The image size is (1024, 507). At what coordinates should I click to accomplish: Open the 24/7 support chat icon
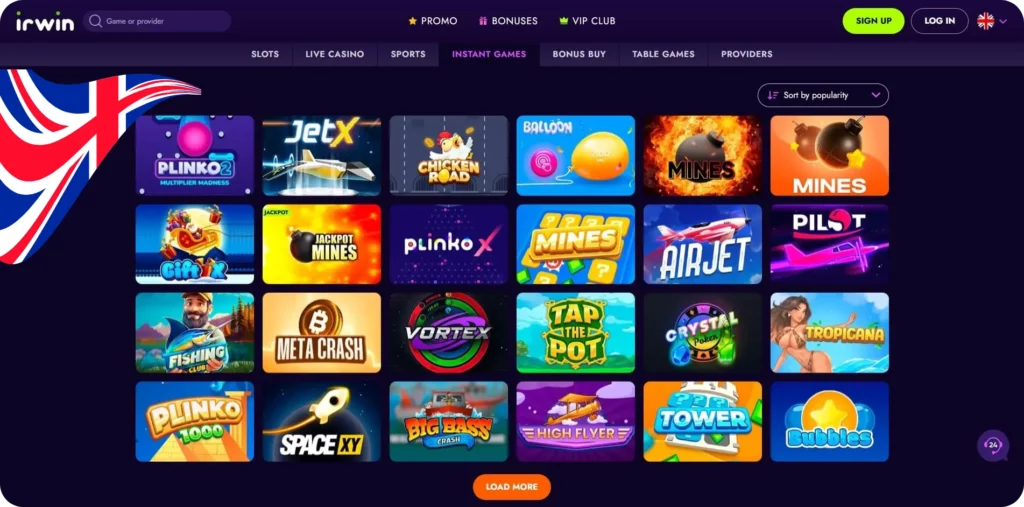993,445
